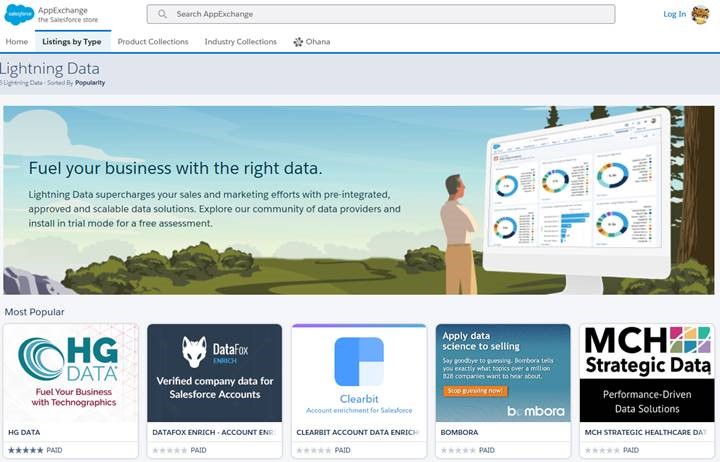The width and height of the screenshot is (720, 462).
Task: Click the DATAFOX ENRICH listing title
Action: 214,433
